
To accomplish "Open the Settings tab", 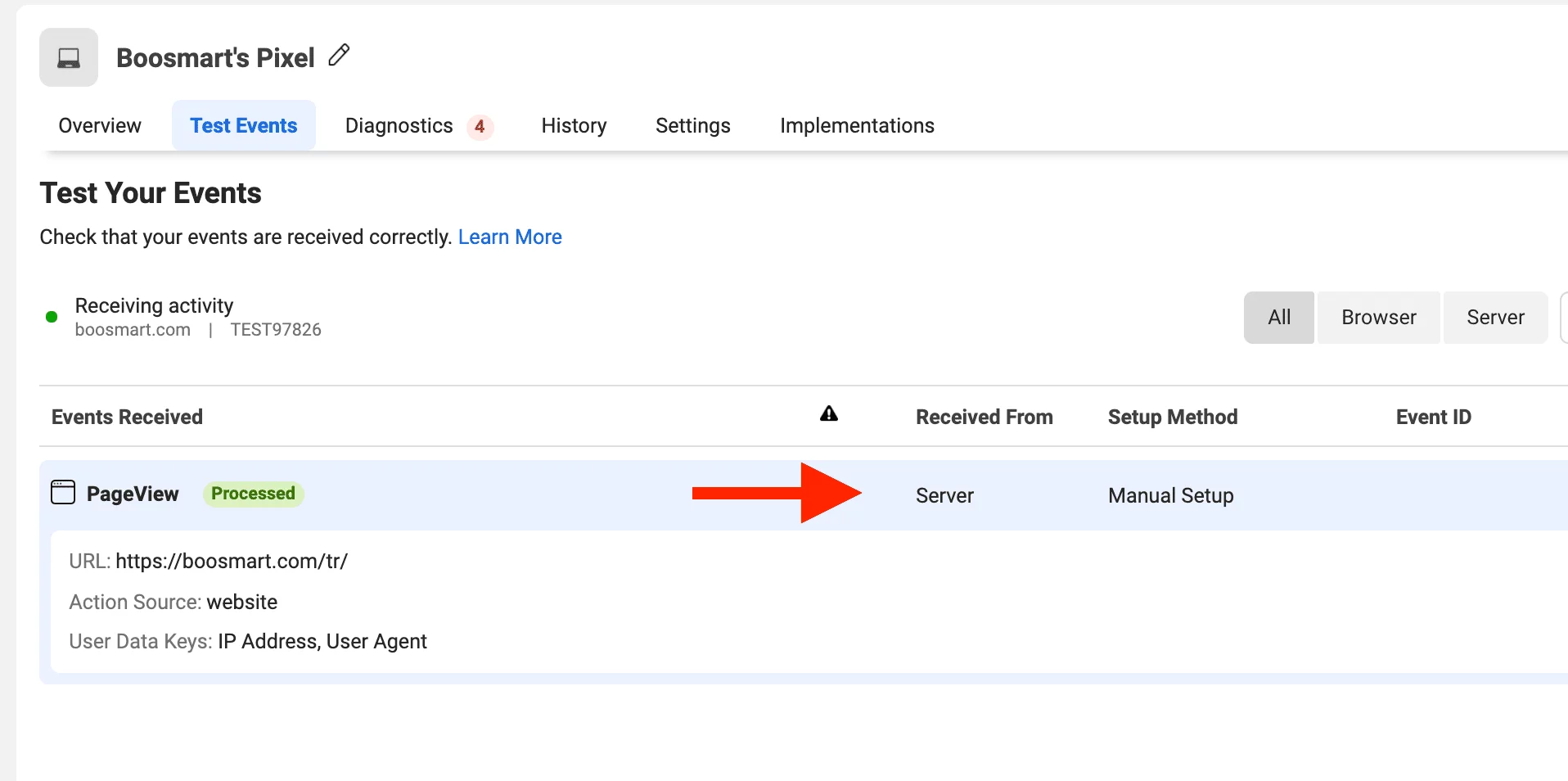I will pyautogui.click(x=693, y=125).
